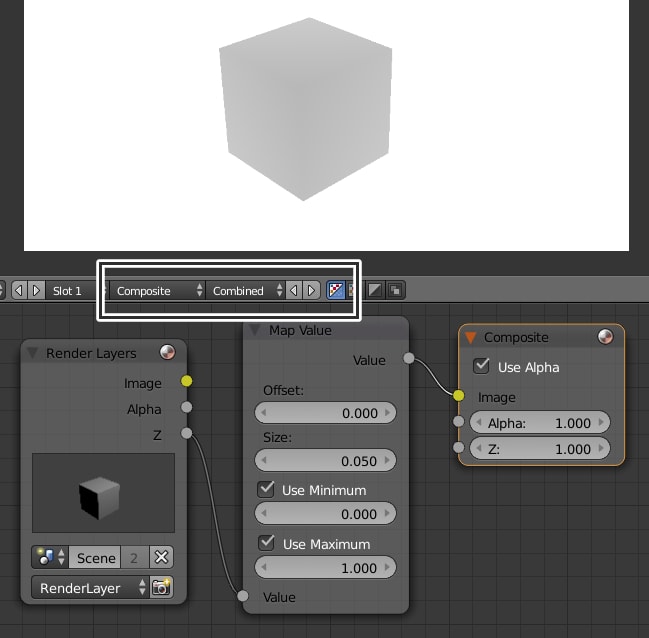The height and width of the screenshot is (638, 649).
Task: Browse scenes with the scene icon
Action: click(50, 557)
